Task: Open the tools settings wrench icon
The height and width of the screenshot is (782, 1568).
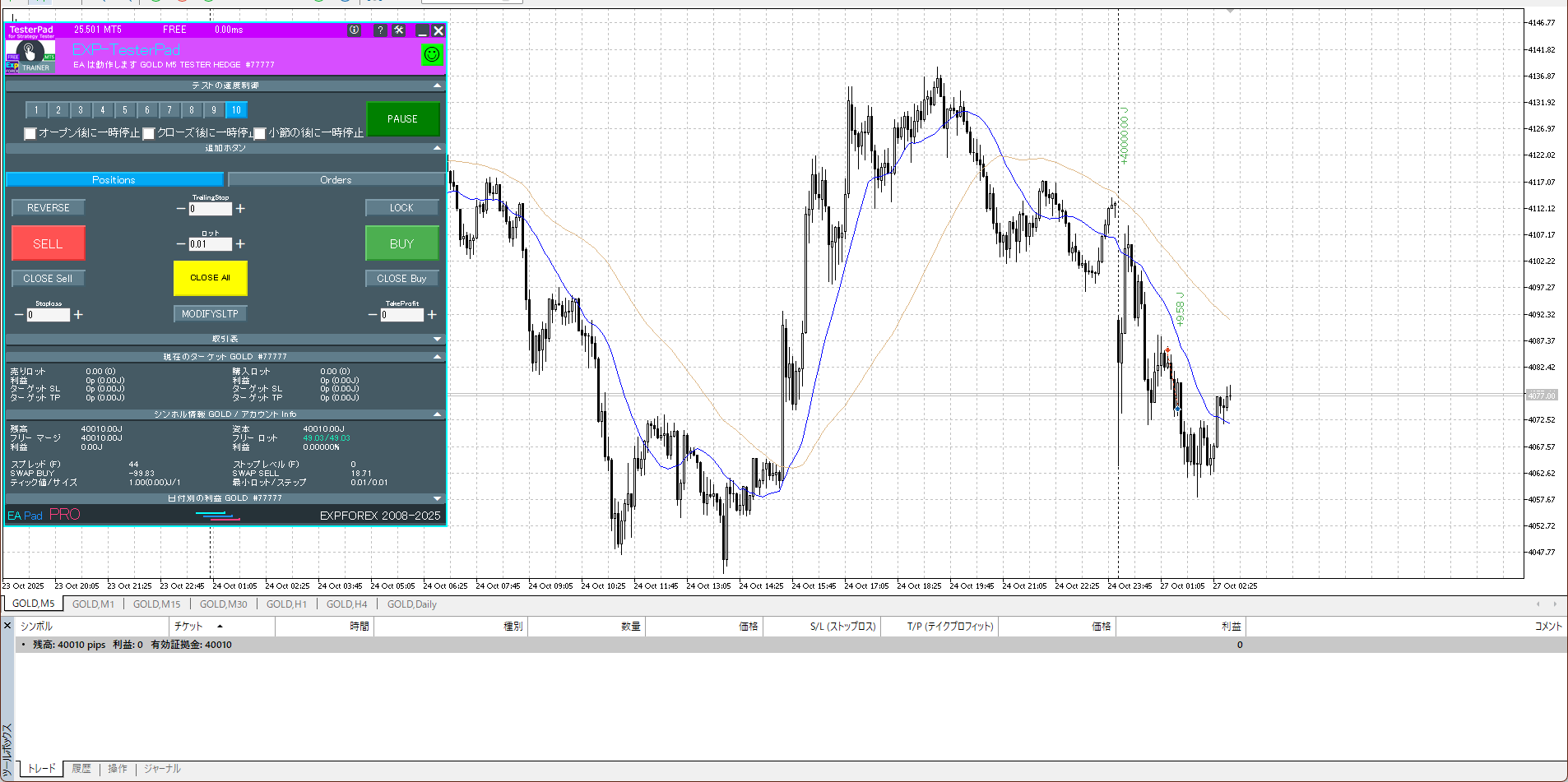Action: (399, 30)
